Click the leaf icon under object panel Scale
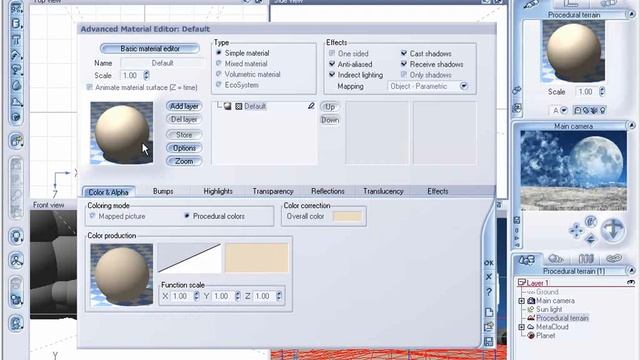Image resolution: width=640 pixels, height=360 pixels. 594,110
